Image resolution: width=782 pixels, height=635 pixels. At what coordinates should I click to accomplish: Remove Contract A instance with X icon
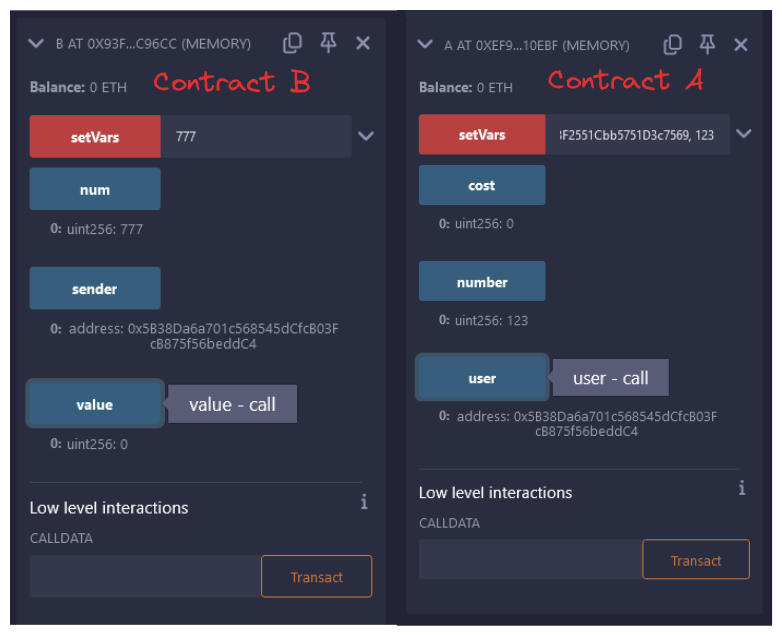(741, 44)
